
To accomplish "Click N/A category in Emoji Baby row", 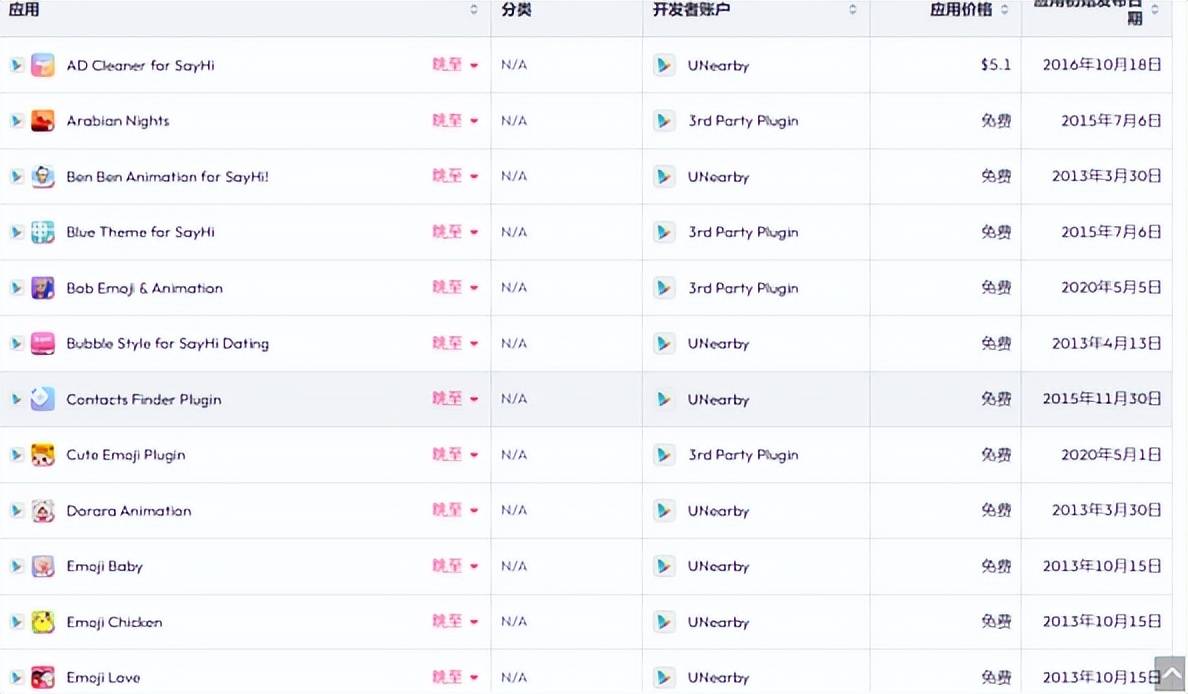I will point(514,566).
